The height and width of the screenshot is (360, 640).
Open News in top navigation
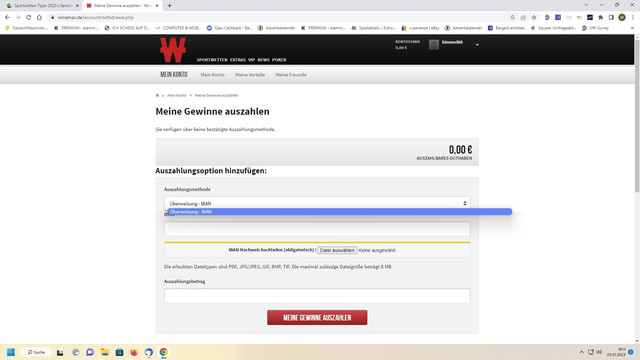coord(263,60)
